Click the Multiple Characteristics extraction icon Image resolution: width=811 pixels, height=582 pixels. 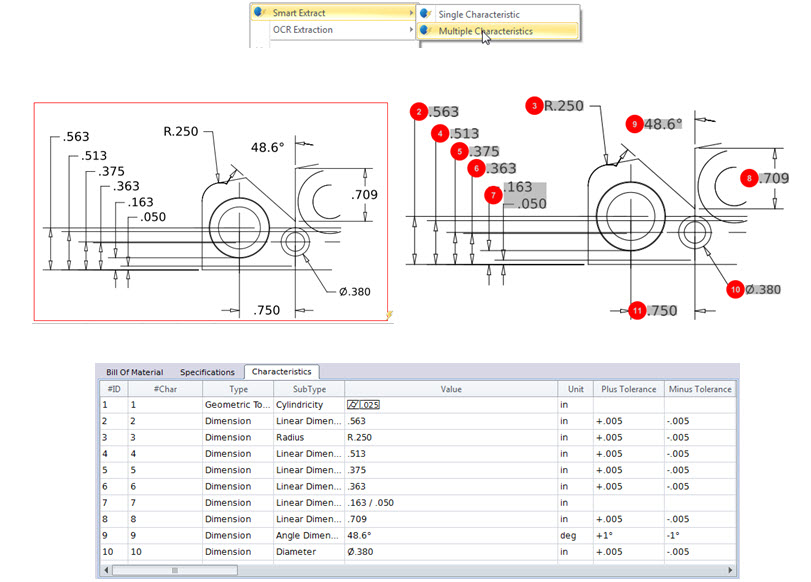coord(422,31)
